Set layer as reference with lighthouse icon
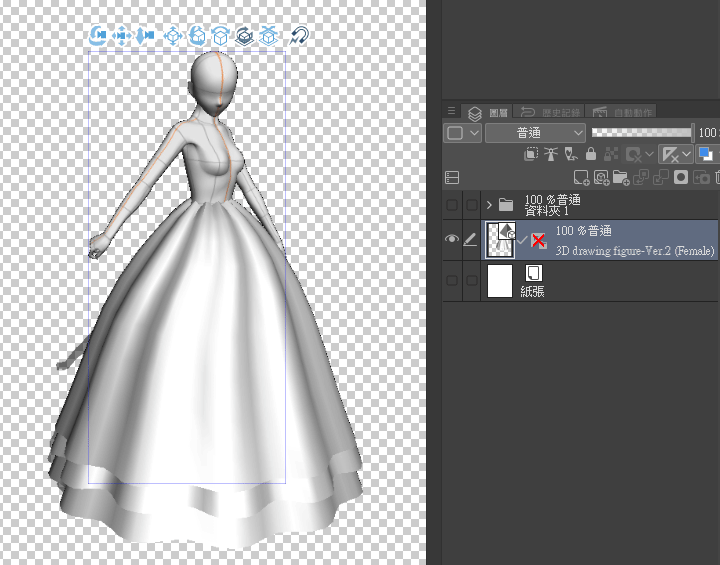Screen dimensions: 720x565 [550, 155]
